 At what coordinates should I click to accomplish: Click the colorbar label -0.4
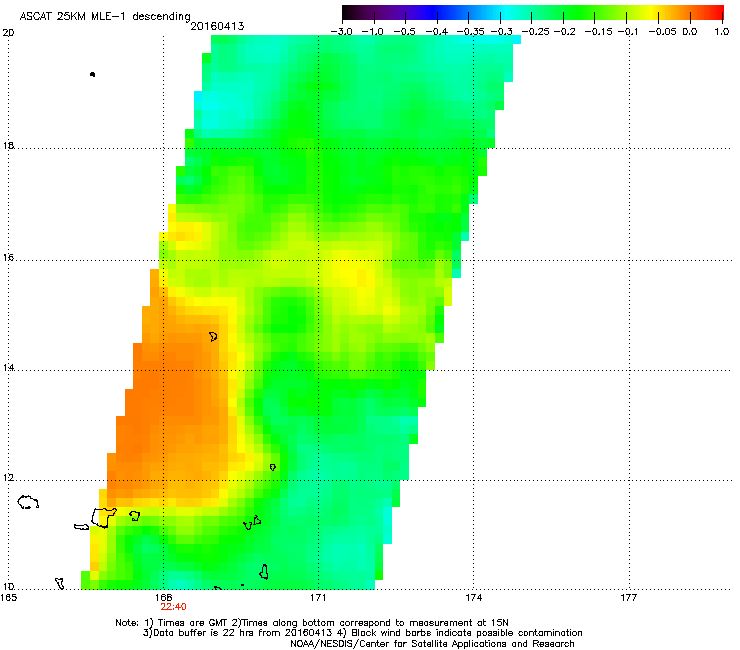click(437, 32)
